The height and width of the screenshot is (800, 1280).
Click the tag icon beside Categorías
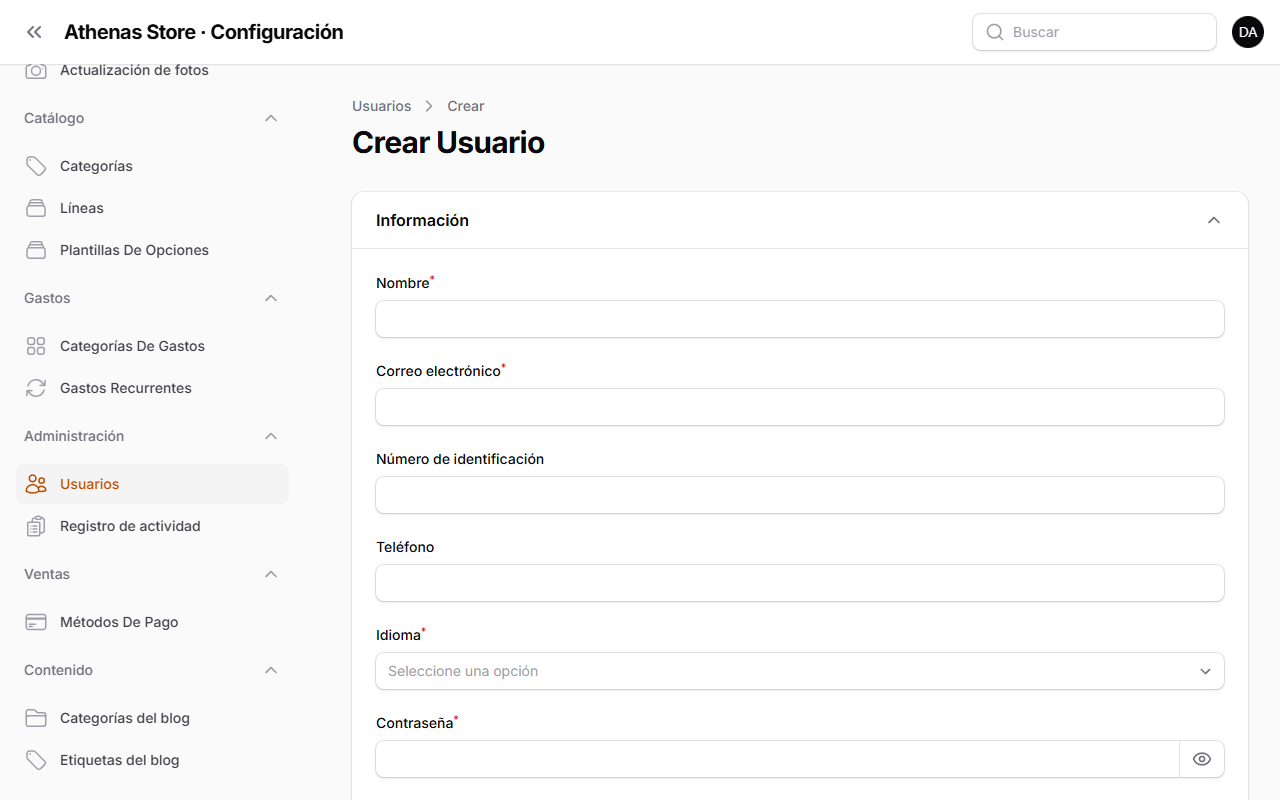pos(36,166)
